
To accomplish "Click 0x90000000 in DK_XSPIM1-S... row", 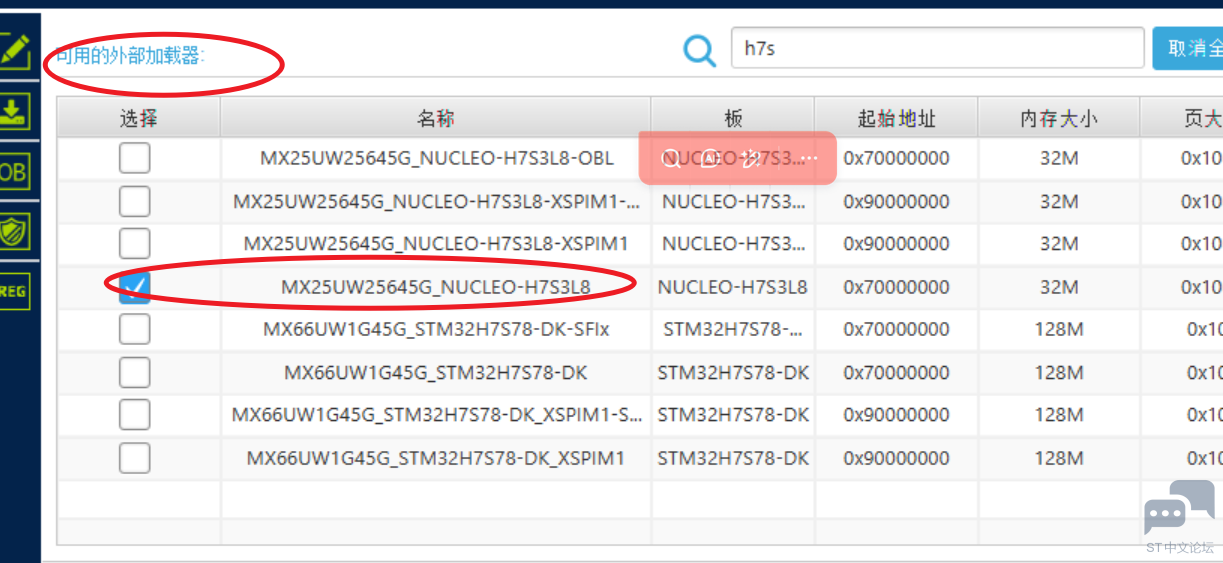I will (x=896, y=415).
